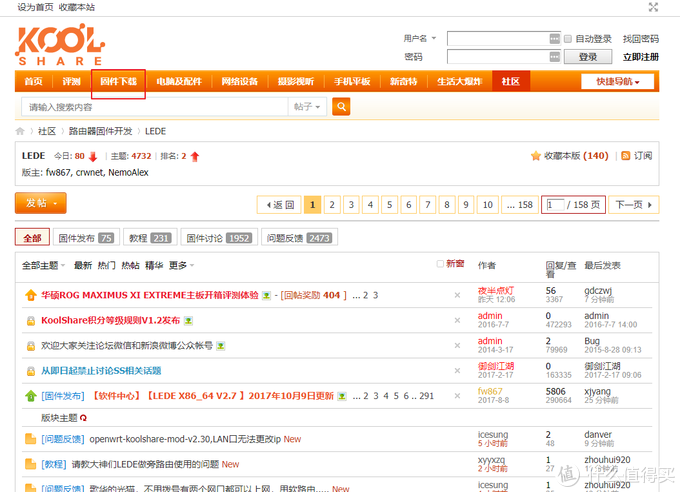Click the password field autofill icon
The height and width of the screenshot is (492, 680).
[x=554, y=56]
